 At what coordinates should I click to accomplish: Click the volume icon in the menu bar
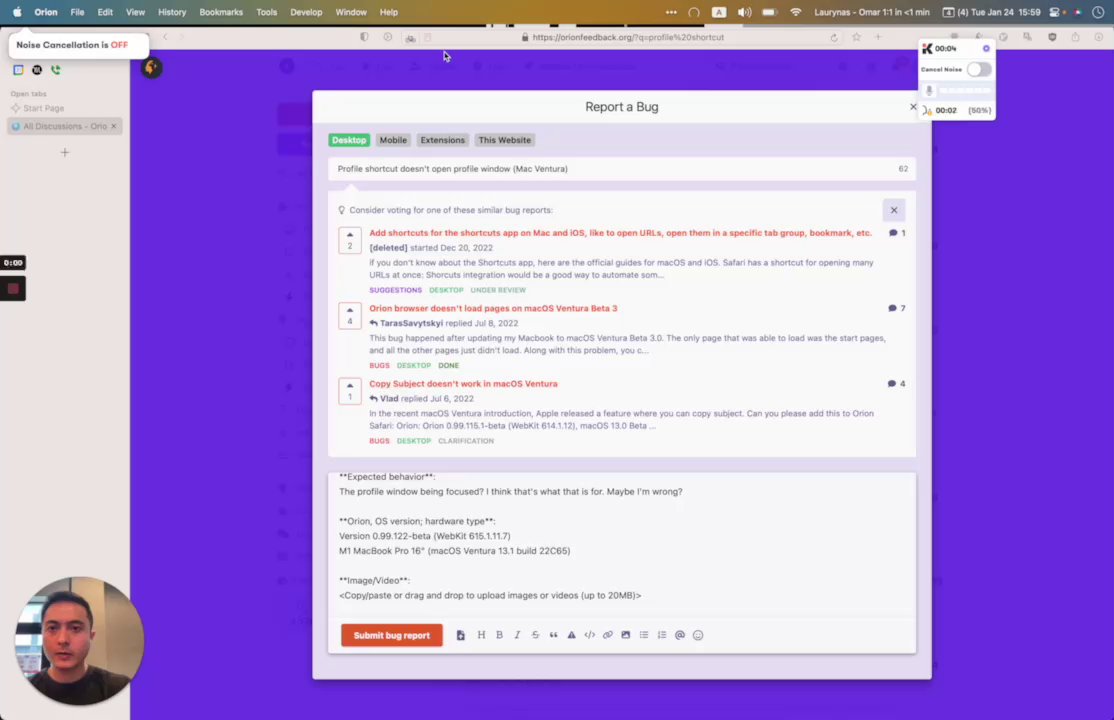click(744, 12)
